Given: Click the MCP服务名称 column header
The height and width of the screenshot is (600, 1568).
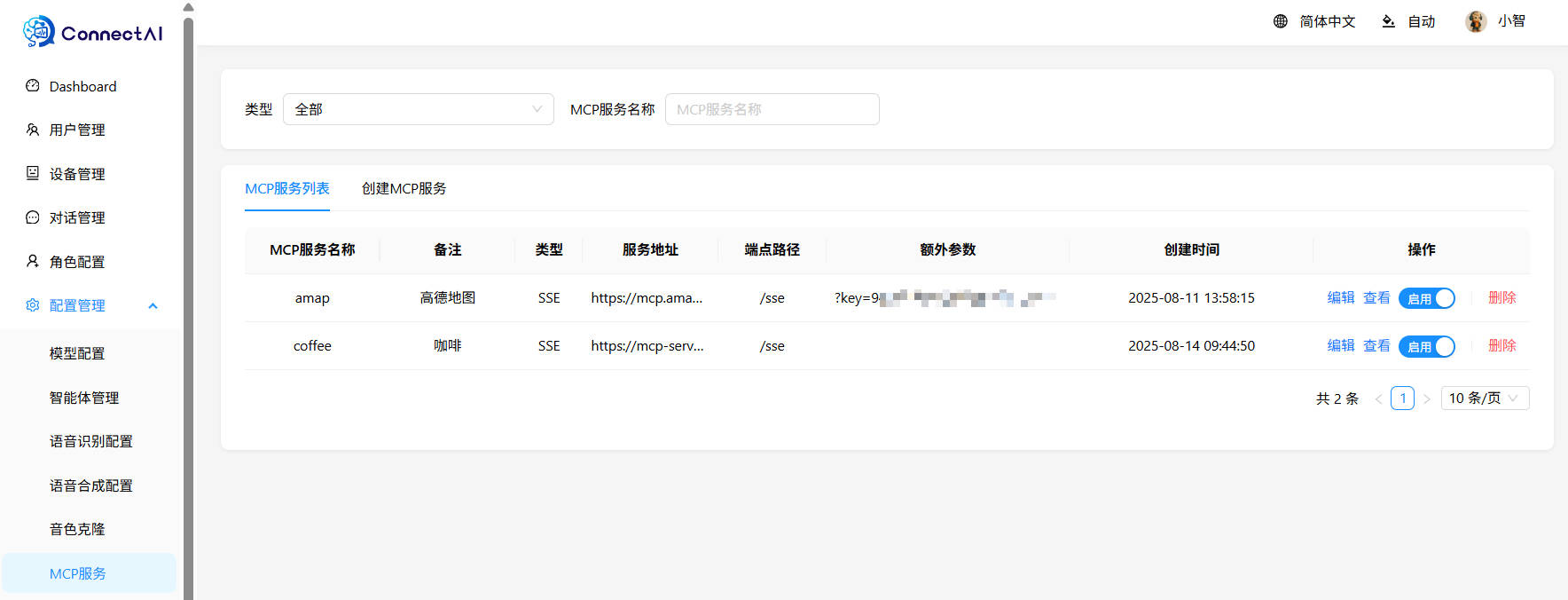Looking at the screenshot, I should [x=312, y=250].
